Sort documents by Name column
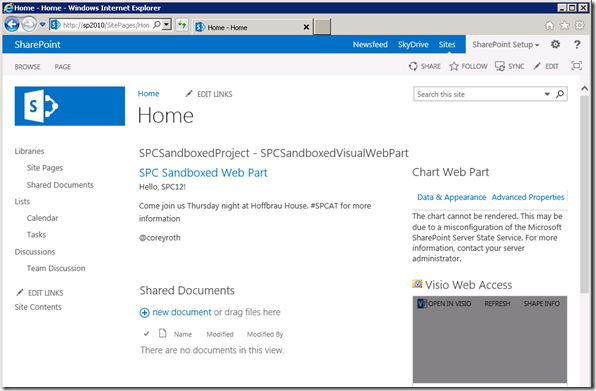 [183, 334]
